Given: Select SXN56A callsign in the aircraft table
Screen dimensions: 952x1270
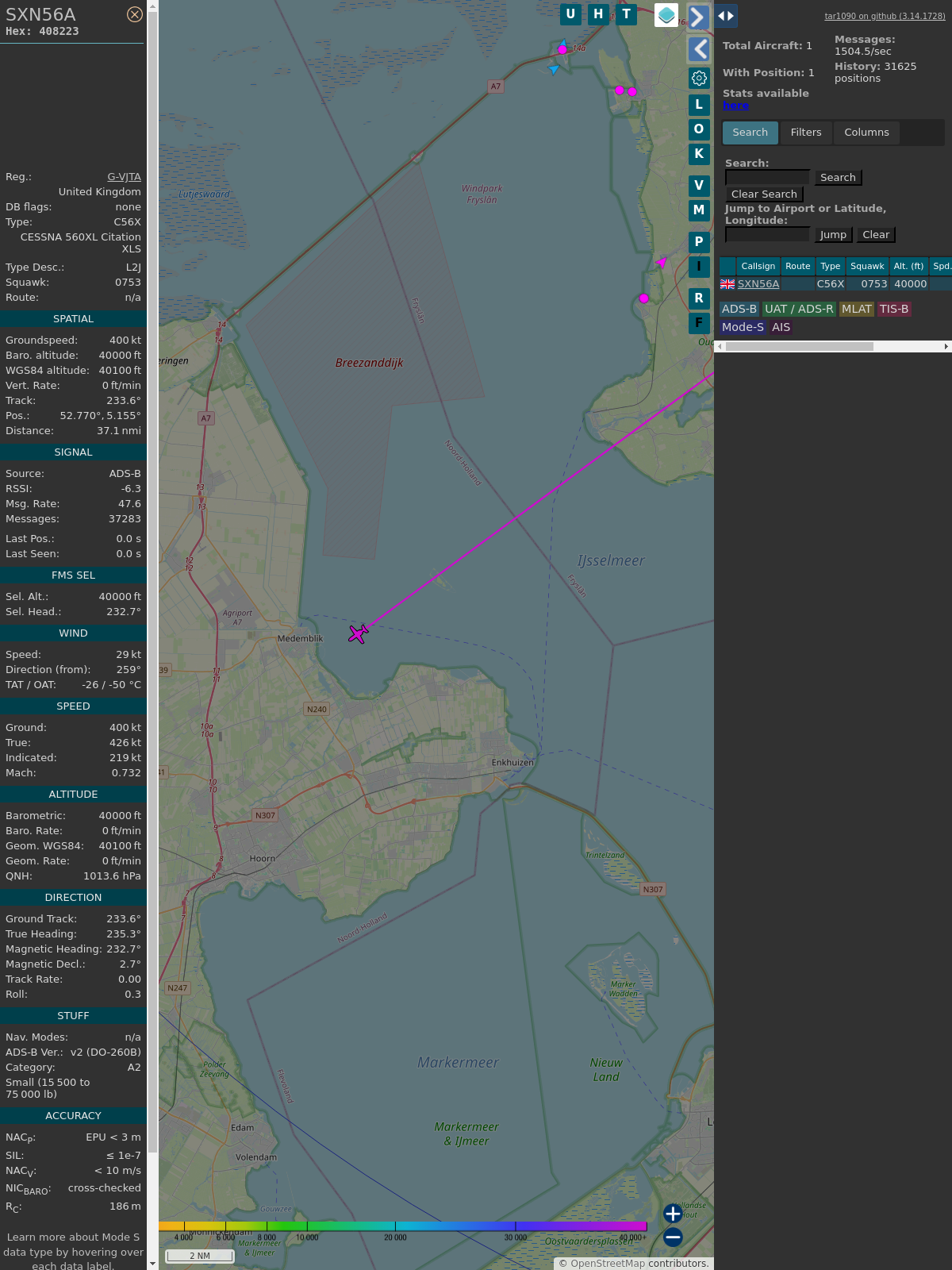Looking at the screenshot, I should click(x=758, y=284).
